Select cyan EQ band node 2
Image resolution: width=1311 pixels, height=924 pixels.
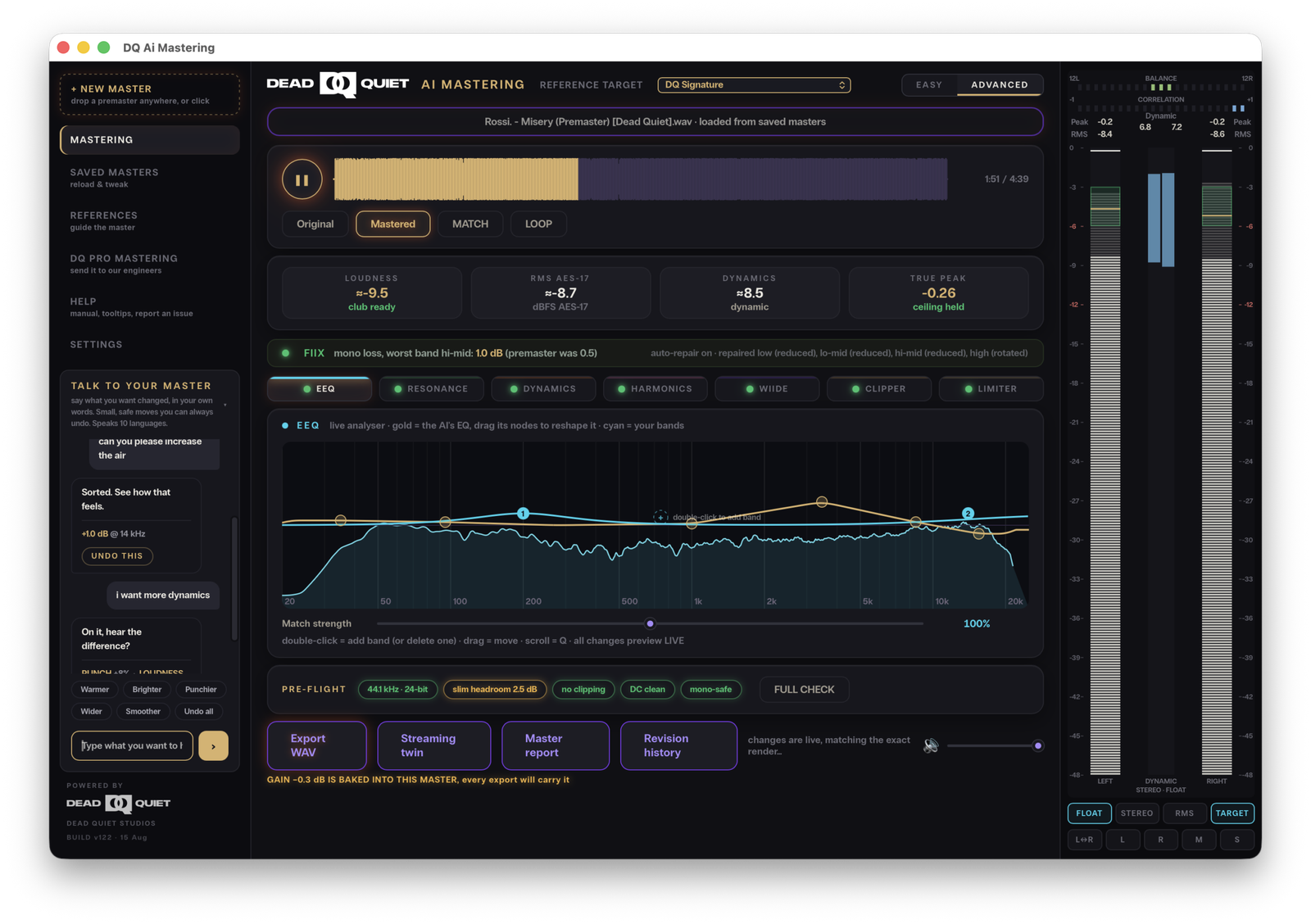968,514
